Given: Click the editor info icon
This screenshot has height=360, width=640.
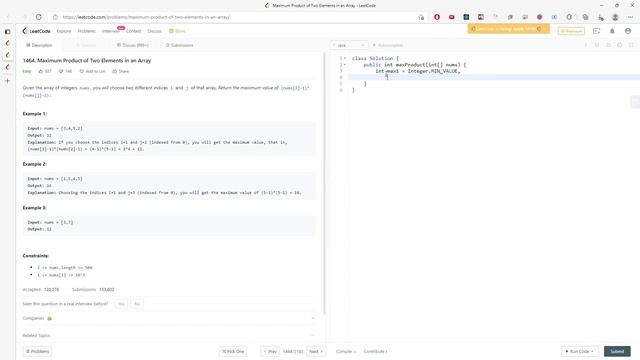Looking at the screenshot, I should coord(585,45).
